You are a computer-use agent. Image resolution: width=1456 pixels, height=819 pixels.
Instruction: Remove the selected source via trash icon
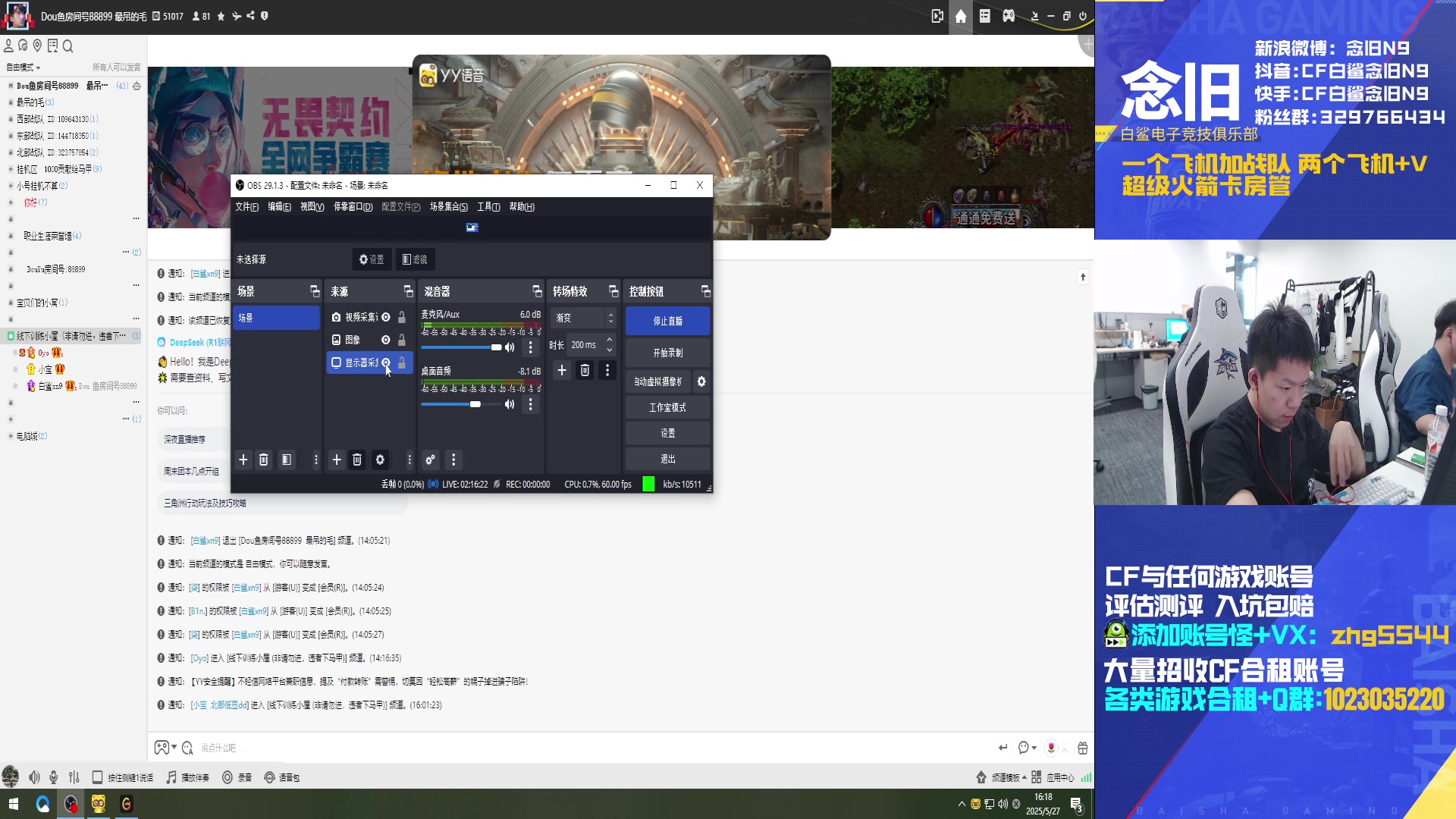(x=357, y=460)
